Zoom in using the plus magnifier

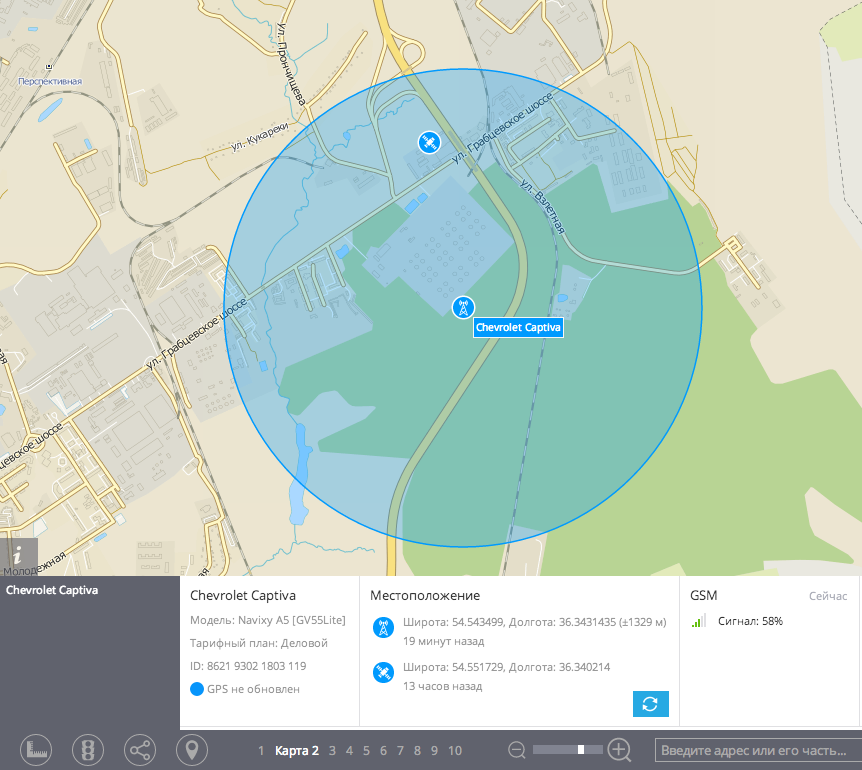tap(619, 750)
